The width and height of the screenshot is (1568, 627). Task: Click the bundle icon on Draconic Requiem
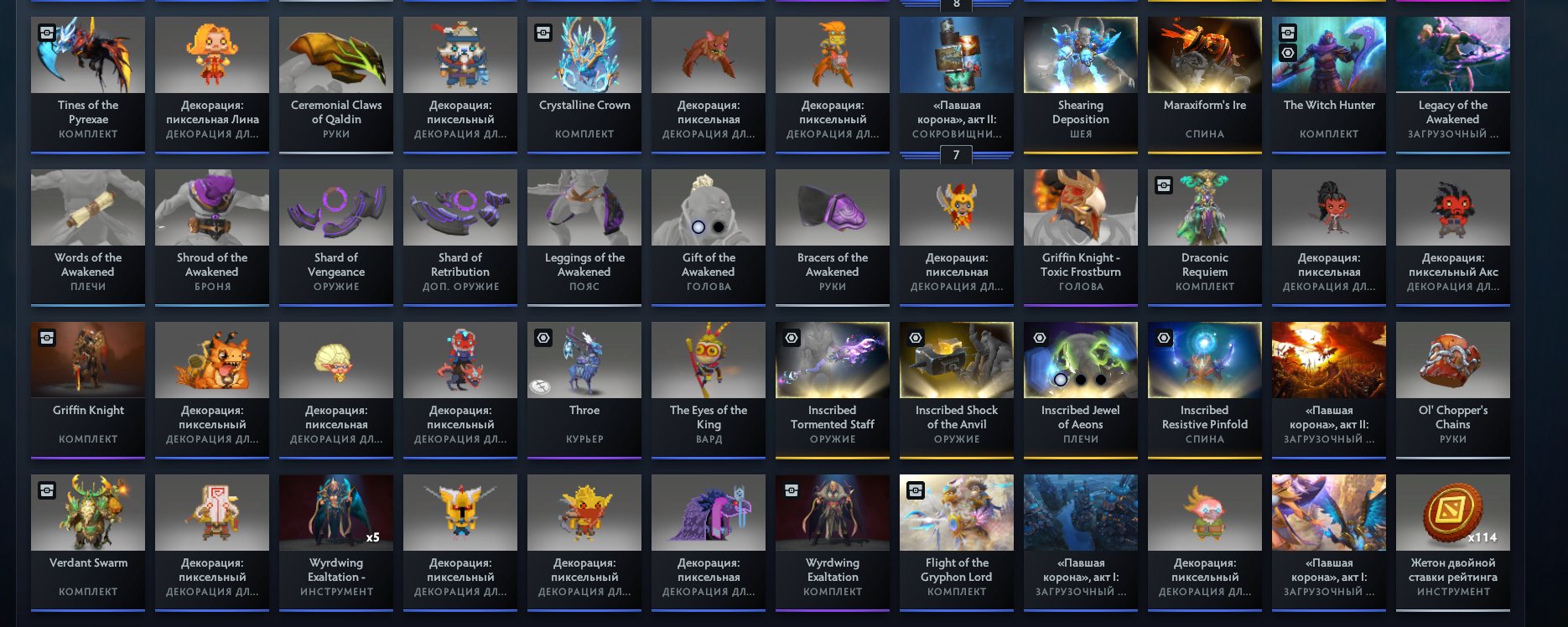[x=1164, y=185]
